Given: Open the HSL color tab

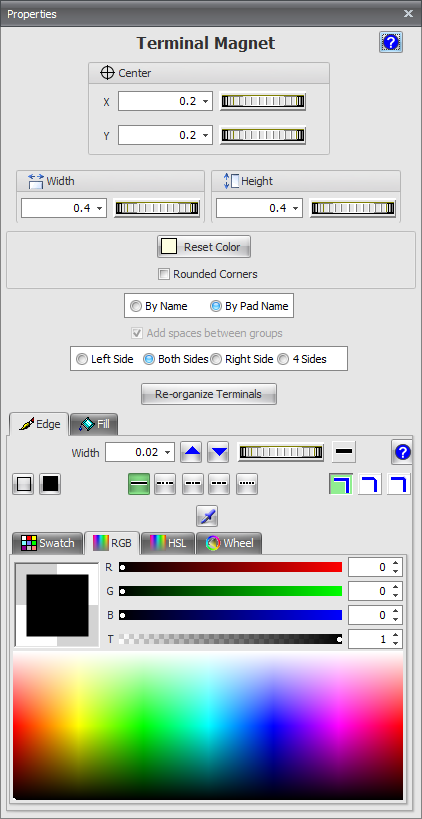Looking at the screenshot, I should tap(168, 543).
